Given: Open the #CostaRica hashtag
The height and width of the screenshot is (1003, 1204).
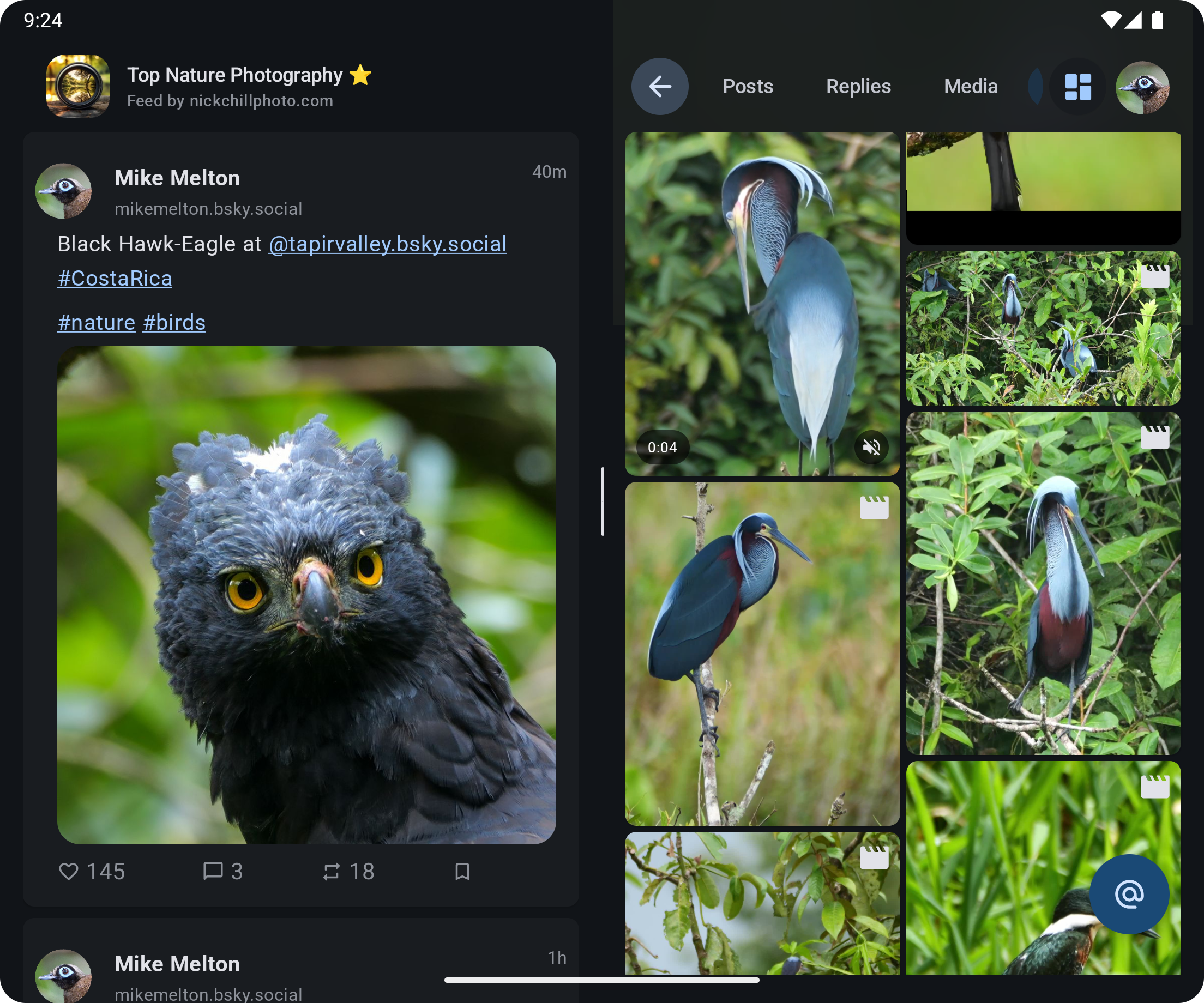Looking at the screenshot, I should pyautogui.click(x=115, y=279).
